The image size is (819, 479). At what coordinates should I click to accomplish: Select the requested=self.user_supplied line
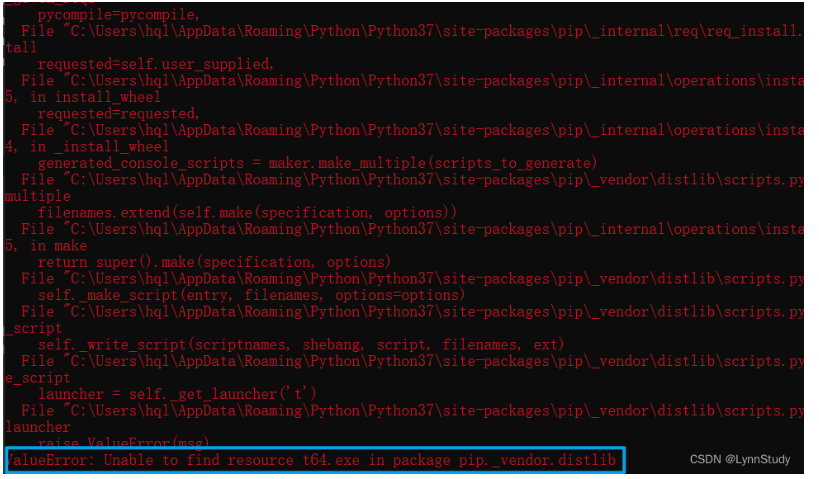[x=156, y=64]
